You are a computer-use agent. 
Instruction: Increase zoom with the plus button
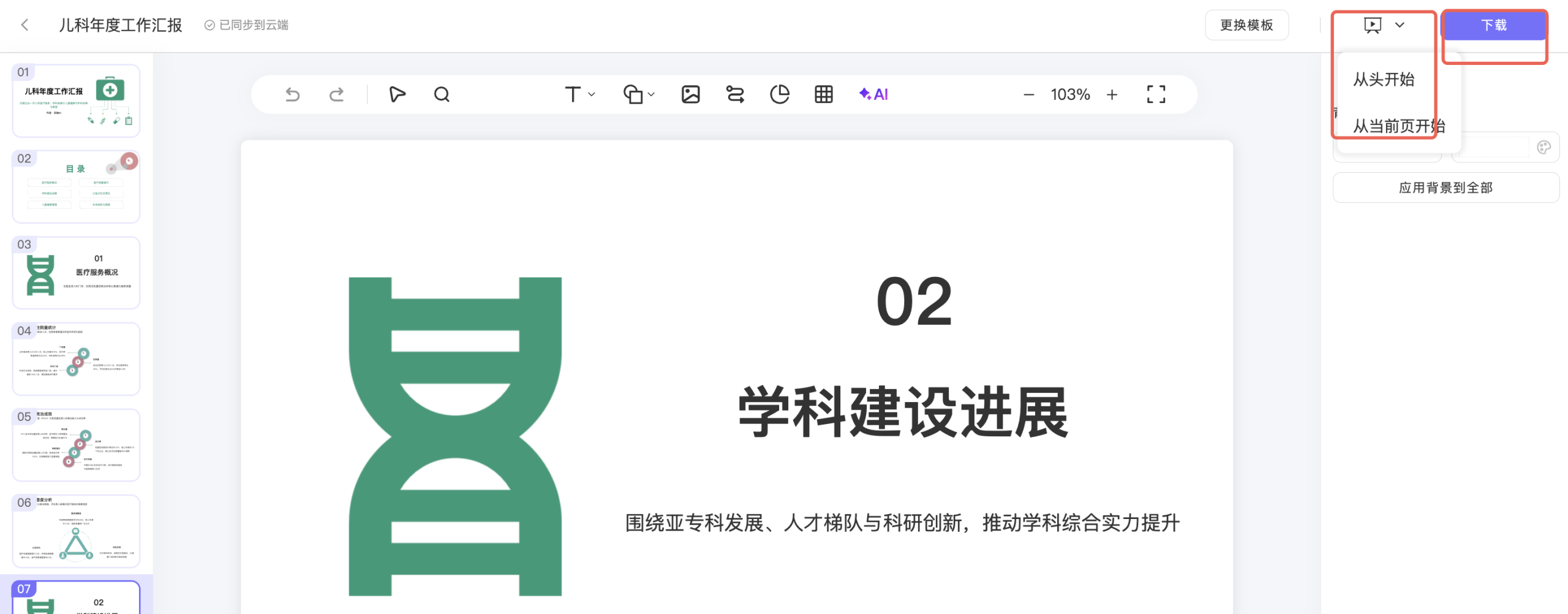(1112, 94)
